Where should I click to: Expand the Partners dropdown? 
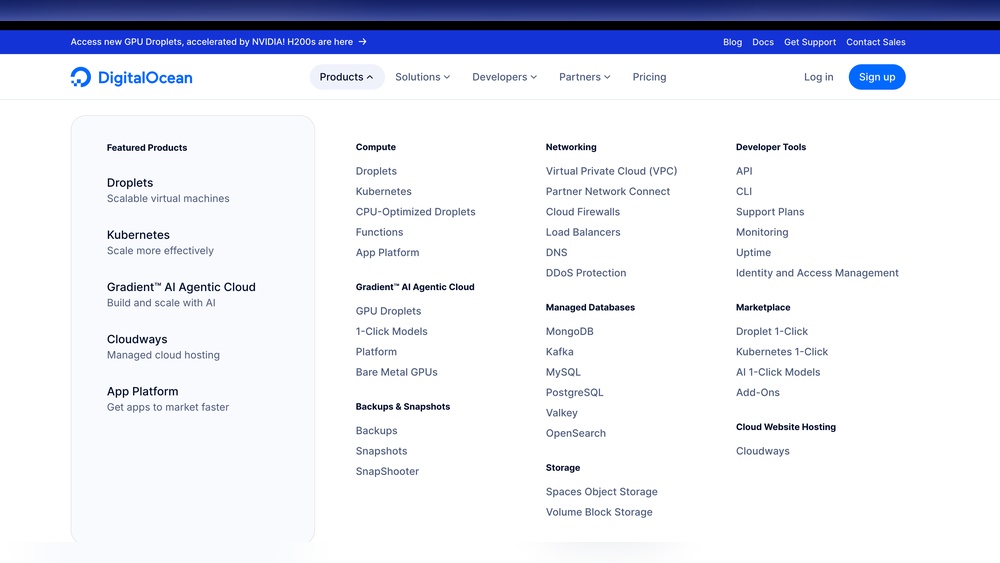click(x=584, y=77)
